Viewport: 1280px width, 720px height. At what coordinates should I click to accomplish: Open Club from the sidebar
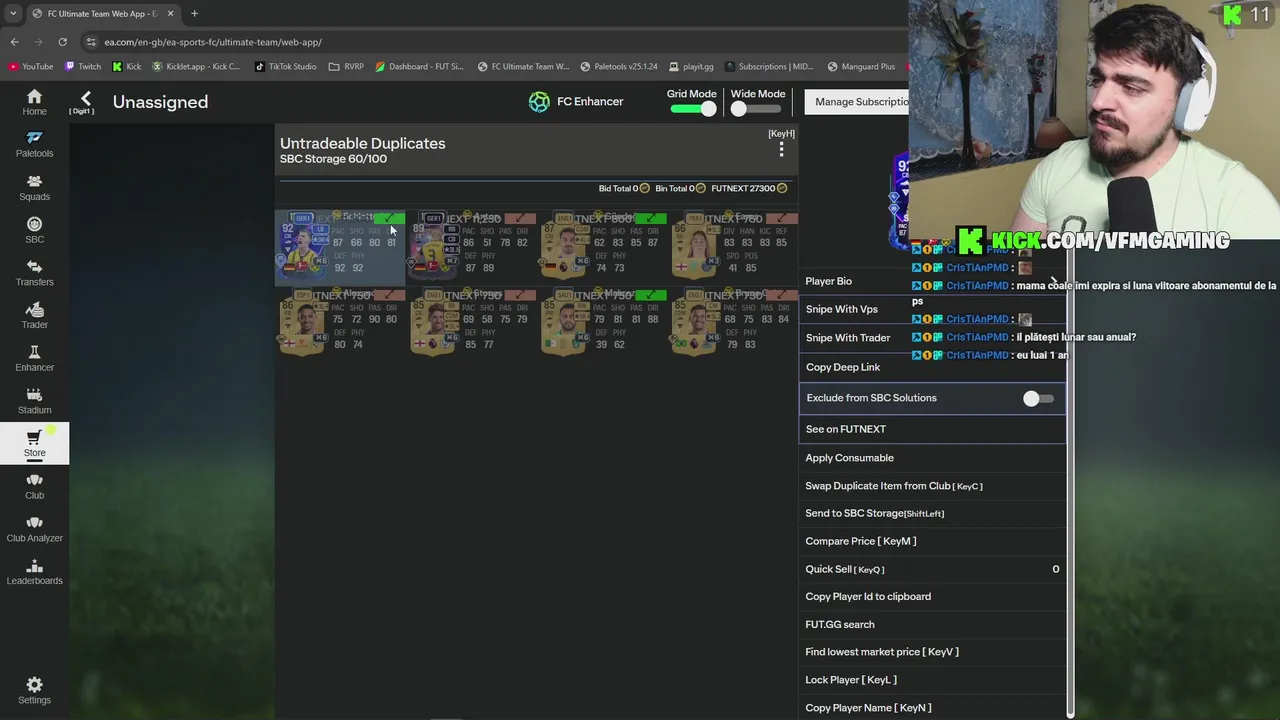click(34, 487)
